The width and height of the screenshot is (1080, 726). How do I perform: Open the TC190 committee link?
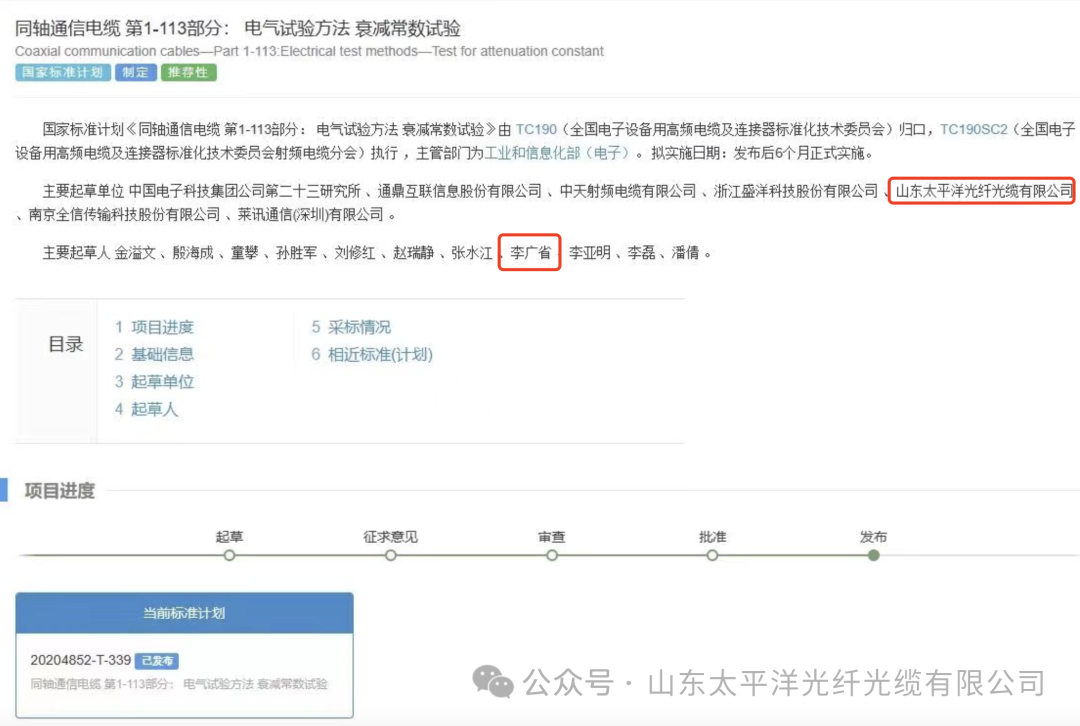coord(536,129)
